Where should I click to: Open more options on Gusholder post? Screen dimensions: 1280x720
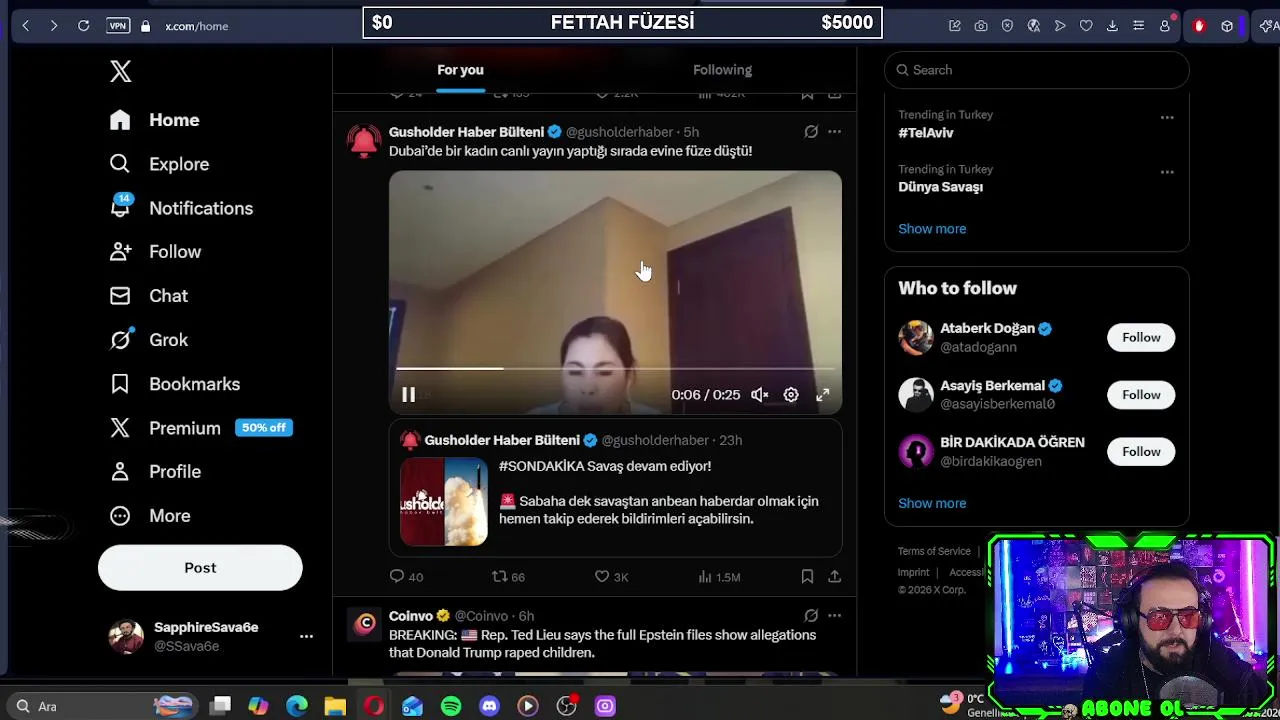point(834,132)
